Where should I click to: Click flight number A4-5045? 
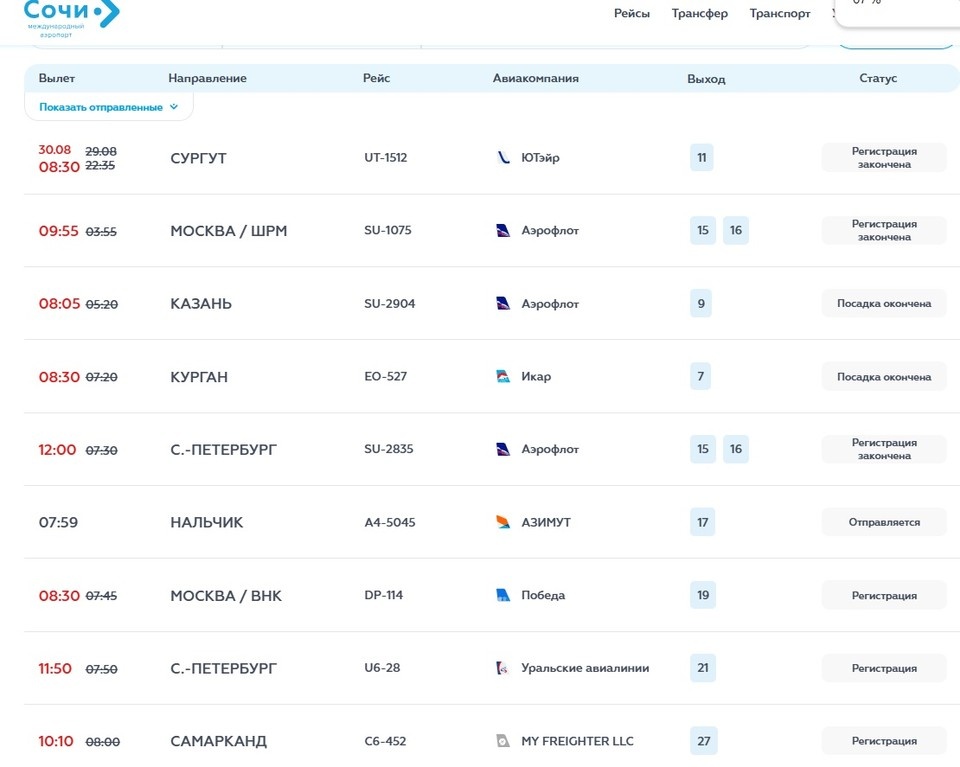[x=390, y=522]
